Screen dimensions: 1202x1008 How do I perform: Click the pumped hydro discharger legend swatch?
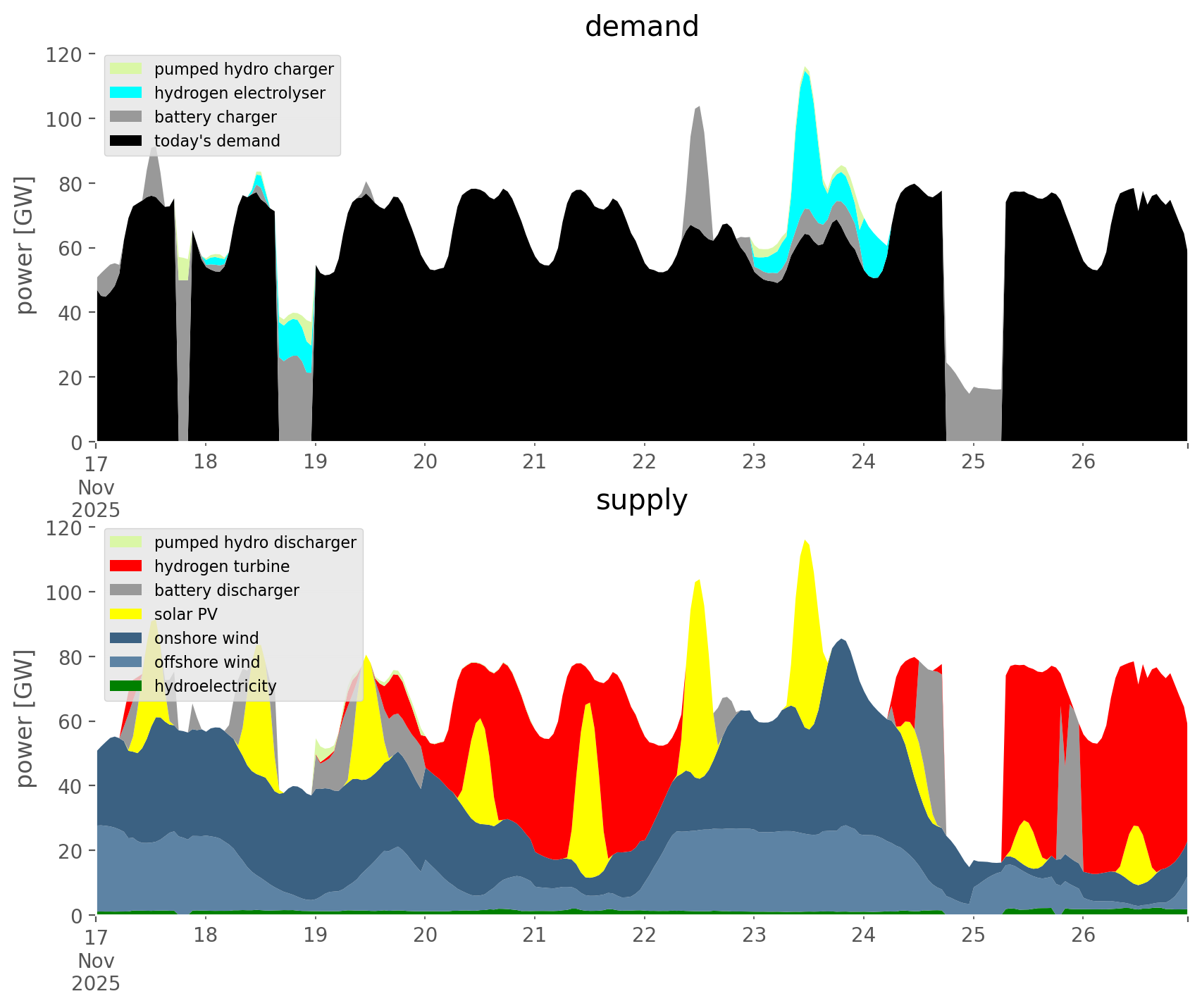click(x=126, y=542)
